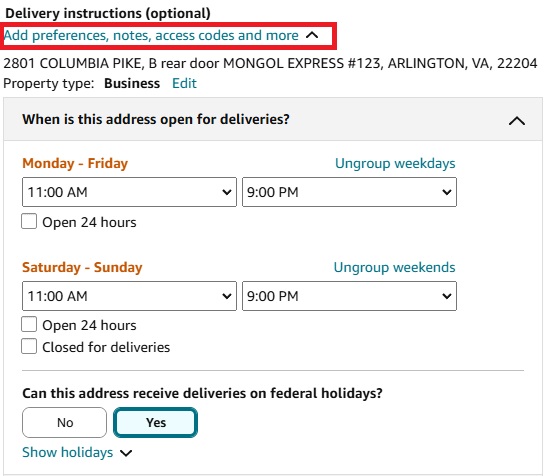Edit the Business property type
Viewport: 547px width, 476px height.
[x=184, y=83]
